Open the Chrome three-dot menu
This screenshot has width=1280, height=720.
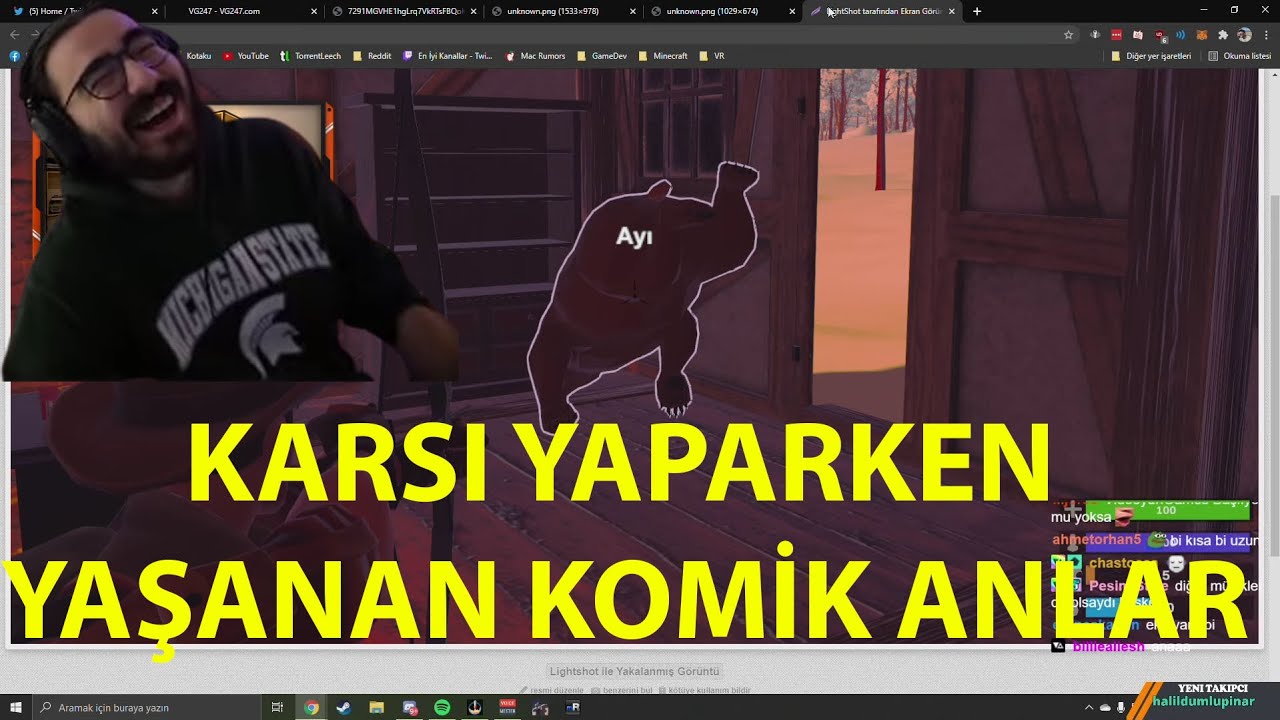(1266, 34)
